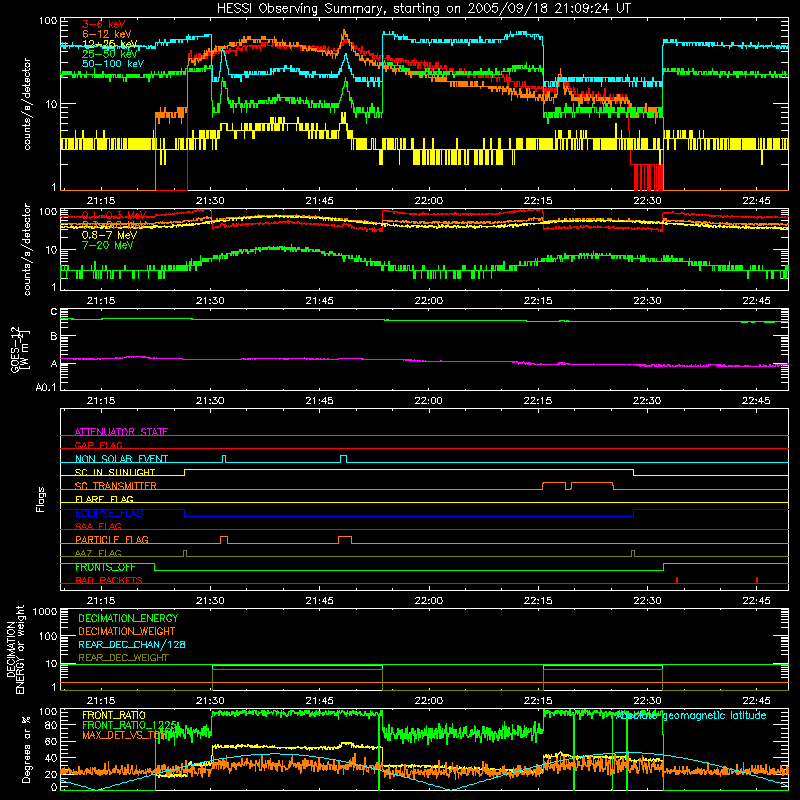Select the 40 tick on Degrees axis
Screen dimensions: 800x800
51,758
